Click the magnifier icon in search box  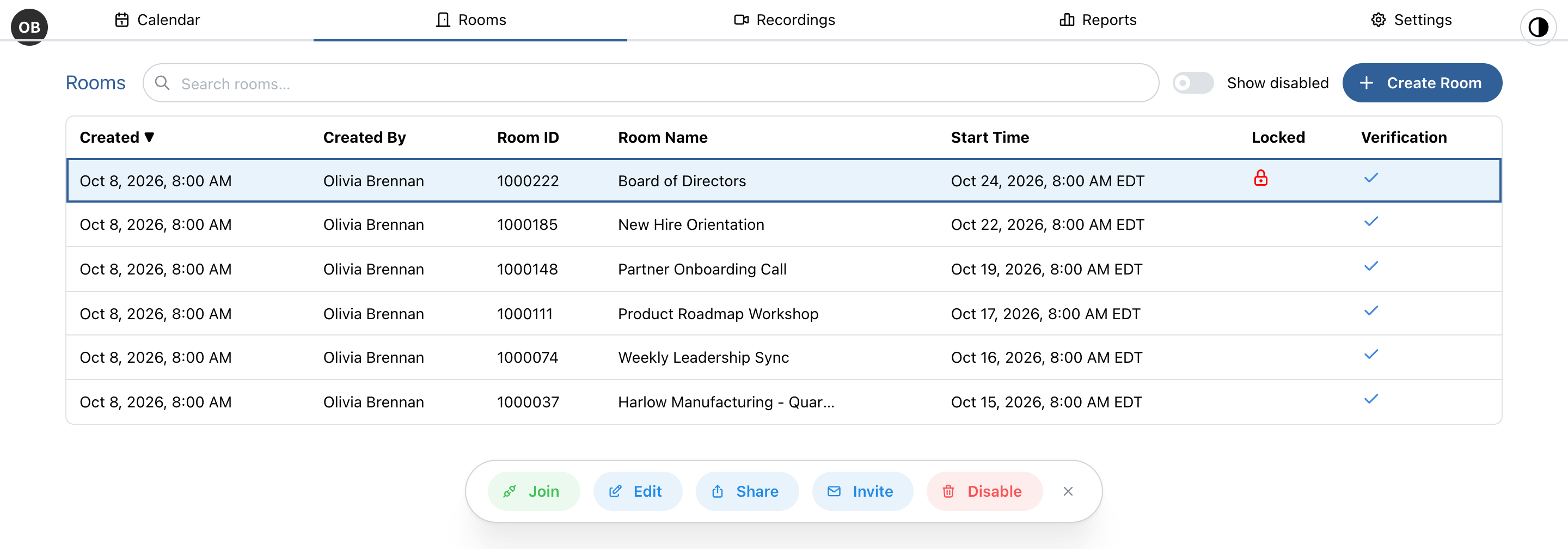click(x=162, y=83)
